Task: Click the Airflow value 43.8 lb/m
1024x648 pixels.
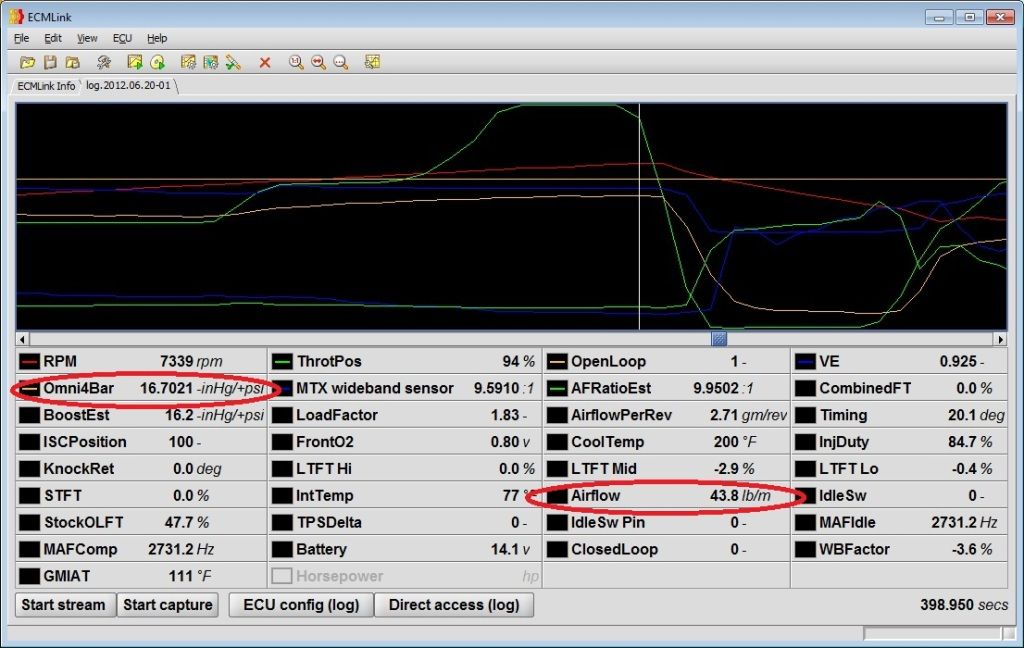Action: point(740,496)
